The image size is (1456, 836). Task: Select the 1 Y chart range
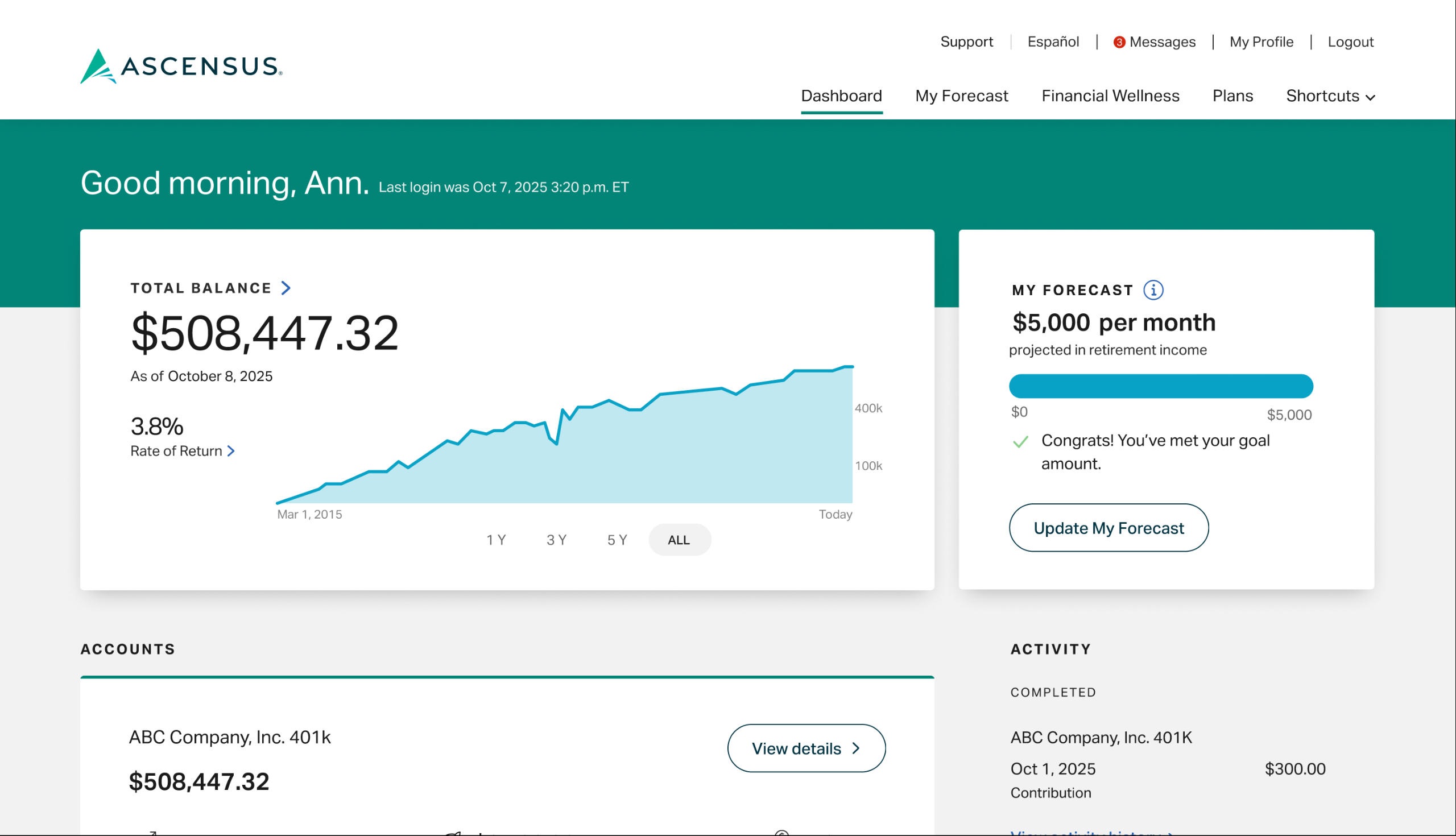click(x=496, y=540)
